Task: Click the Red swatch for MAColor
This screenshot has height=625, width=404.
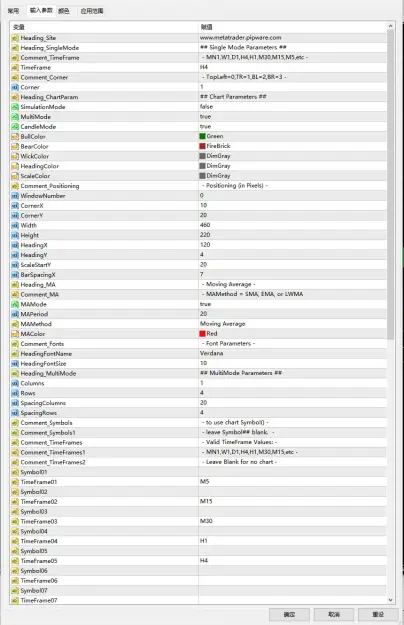Action: (x=202, y=334)
